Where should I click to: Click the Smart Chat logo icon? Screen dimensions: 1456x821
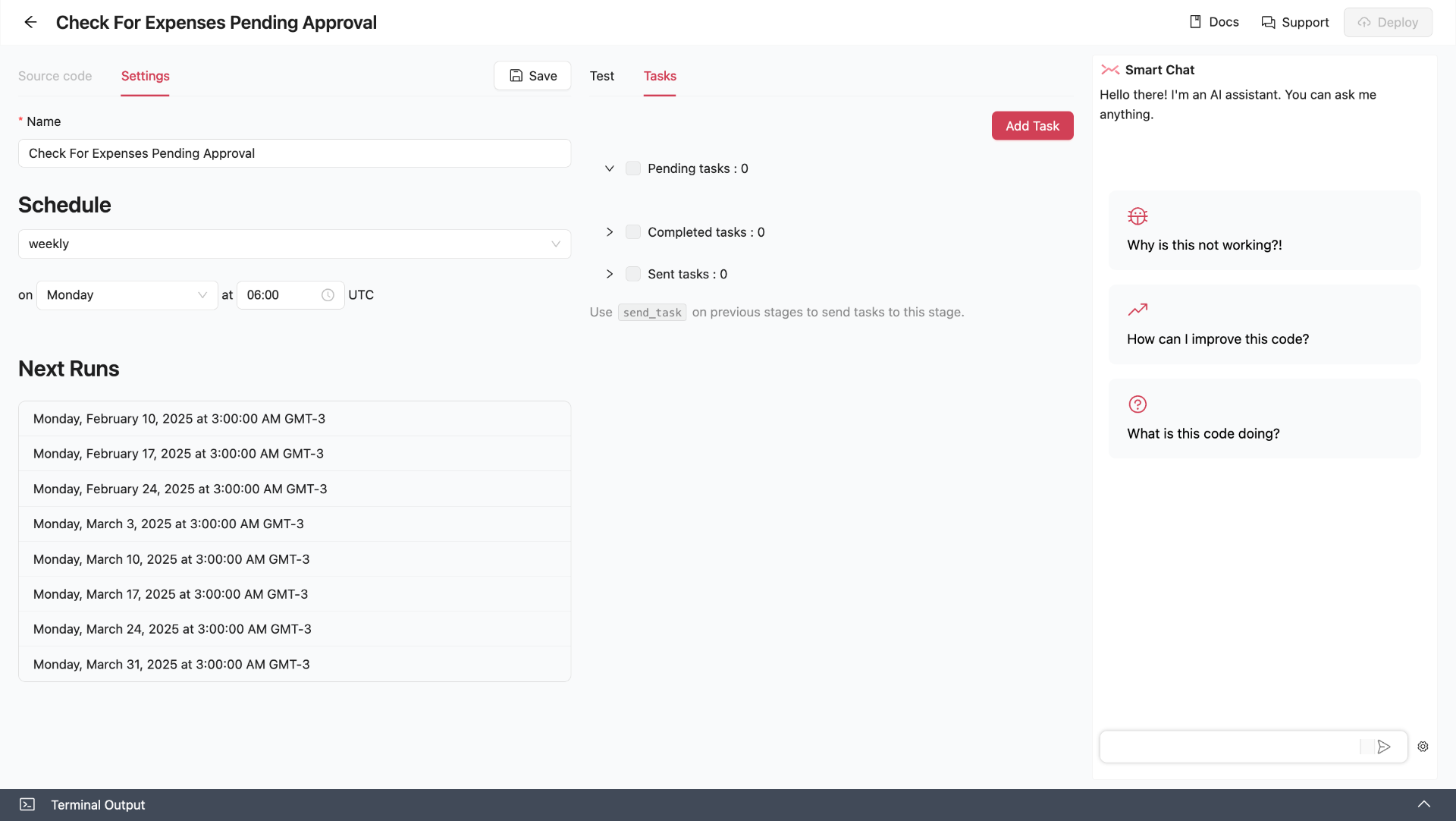(1110, 70)
